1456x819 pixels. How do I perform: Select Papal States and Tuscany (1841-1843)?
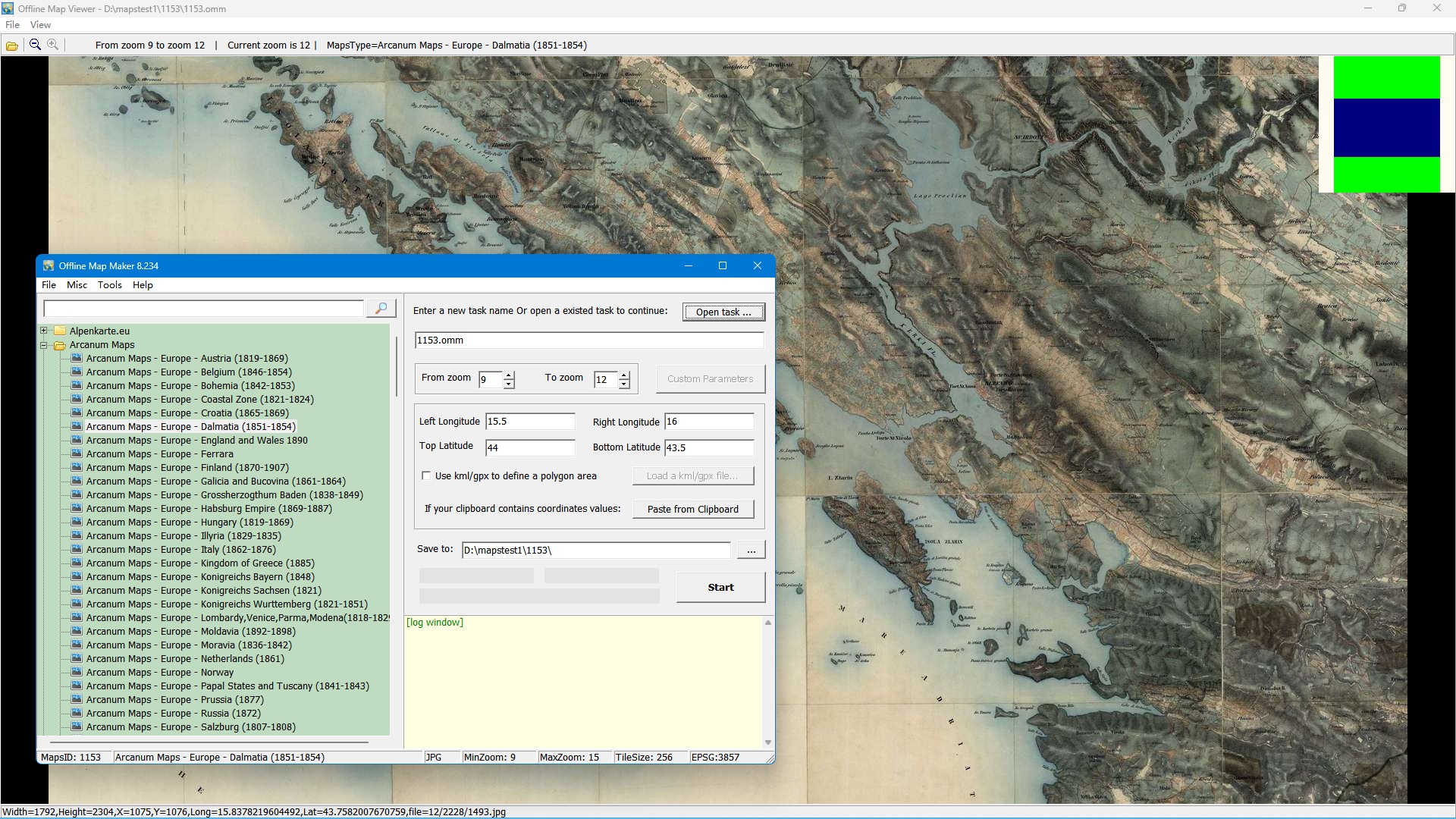coord(227,686)
